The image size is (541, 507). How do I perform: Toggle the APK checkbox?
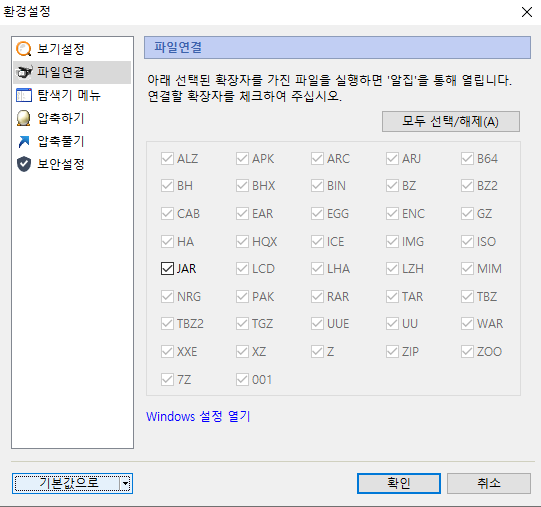coord(242,159)
